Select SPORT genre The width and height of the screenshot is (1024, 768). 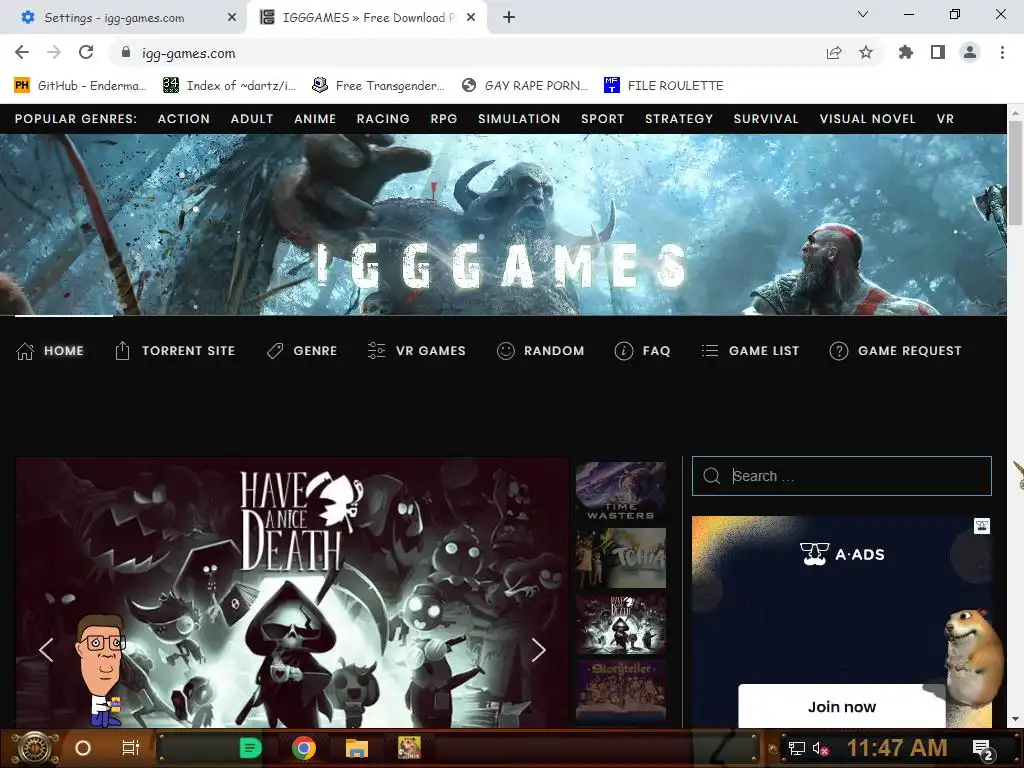tap(603, 119)
